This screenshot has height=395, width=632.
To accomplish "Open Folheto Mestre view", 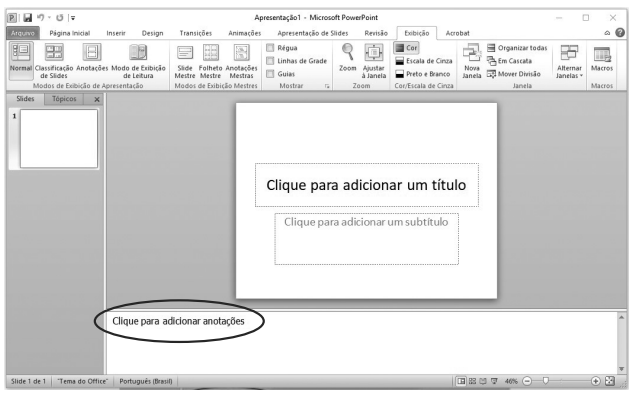I will [x=210, y=61].
